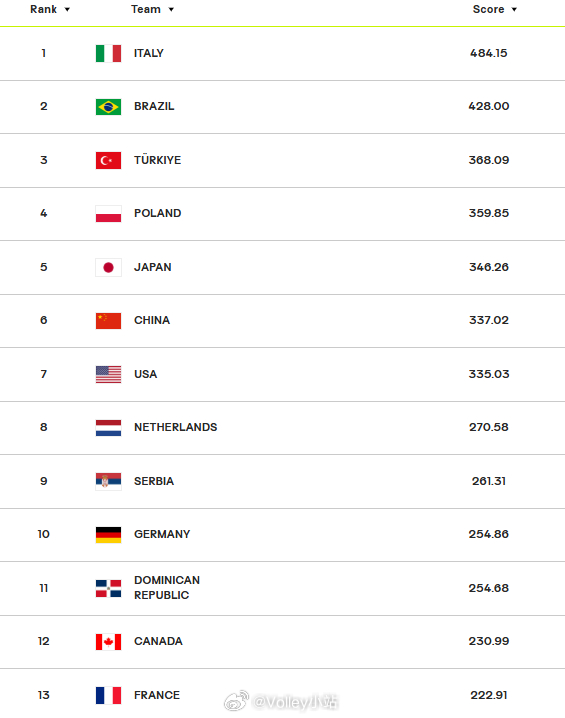Sort by the Team column arrow
Image resolution: width=565 pixels, height=718 pixels.
tap(171, 10)
